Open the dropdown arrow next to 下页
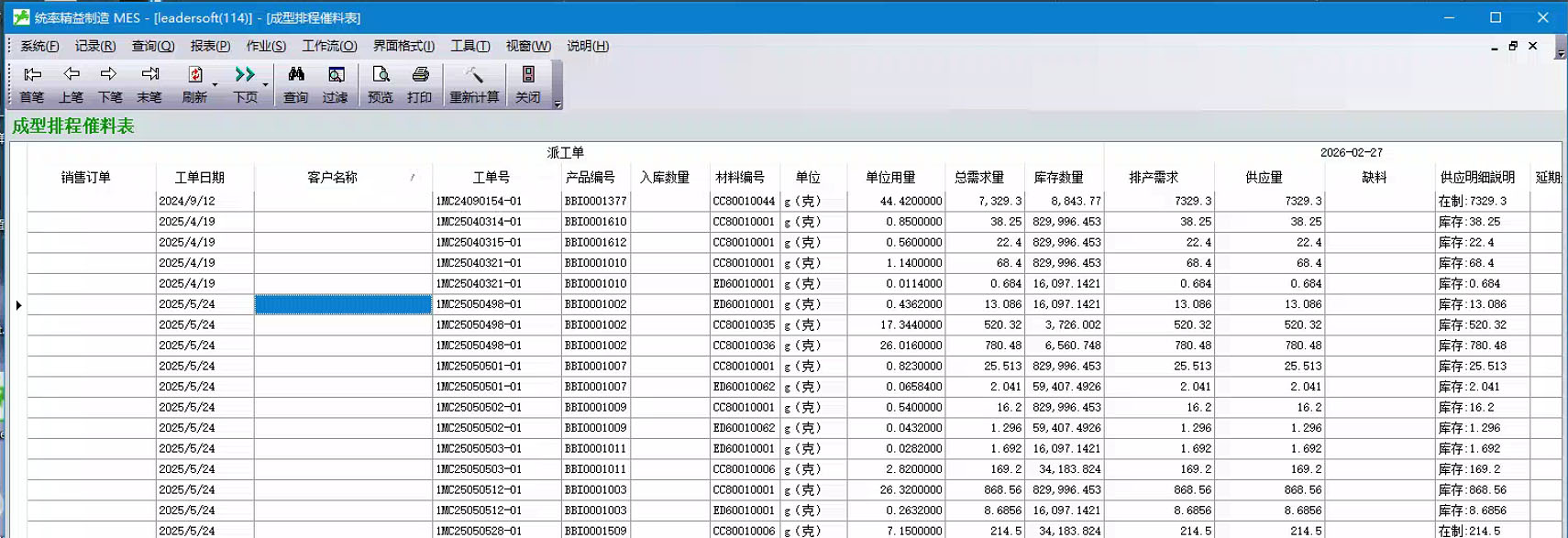1568x538 pixels. point(266,85)
